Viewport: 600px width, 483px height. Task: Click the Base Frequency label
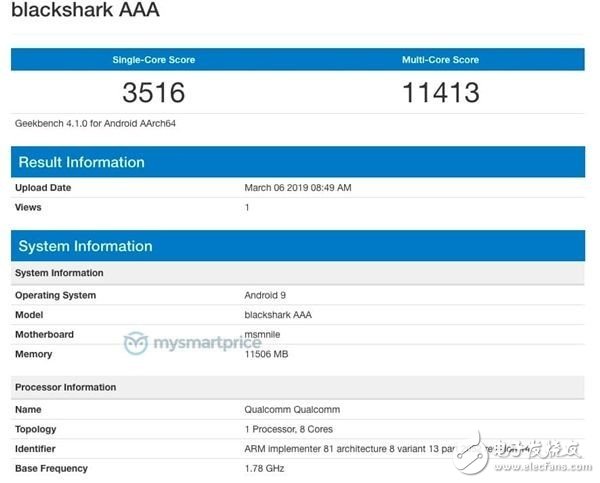(51, 469)
